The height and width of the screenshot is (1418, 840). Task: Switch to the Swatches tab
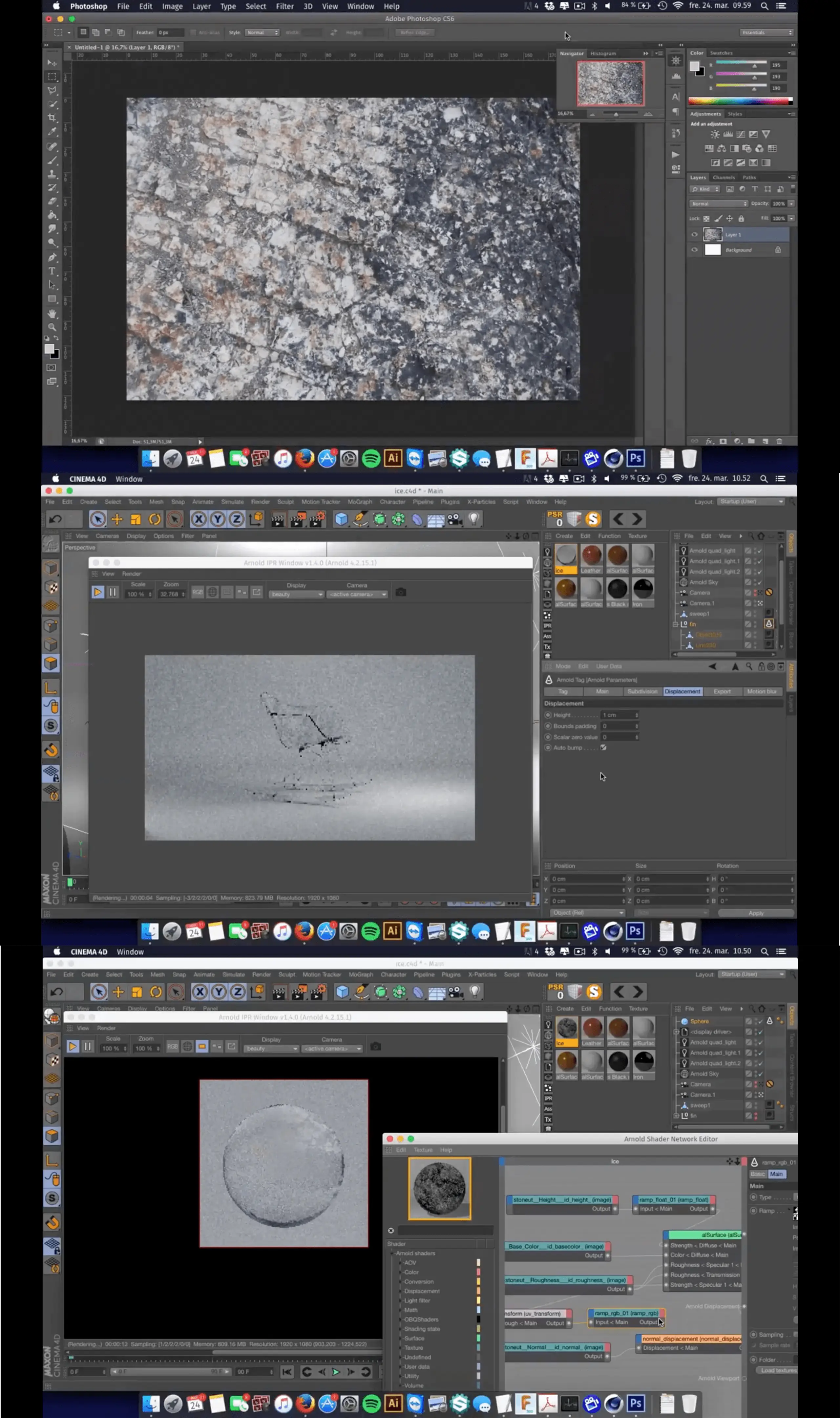click(721, 53)
